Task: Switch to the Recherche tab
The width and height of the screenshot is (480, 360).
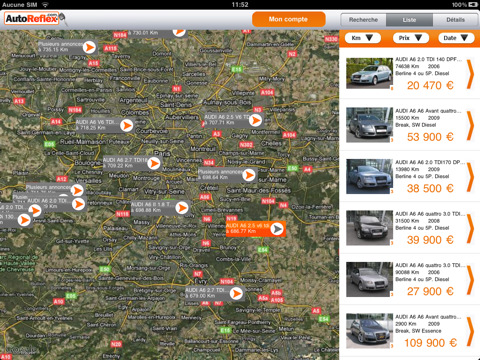Action: [363, 20]
